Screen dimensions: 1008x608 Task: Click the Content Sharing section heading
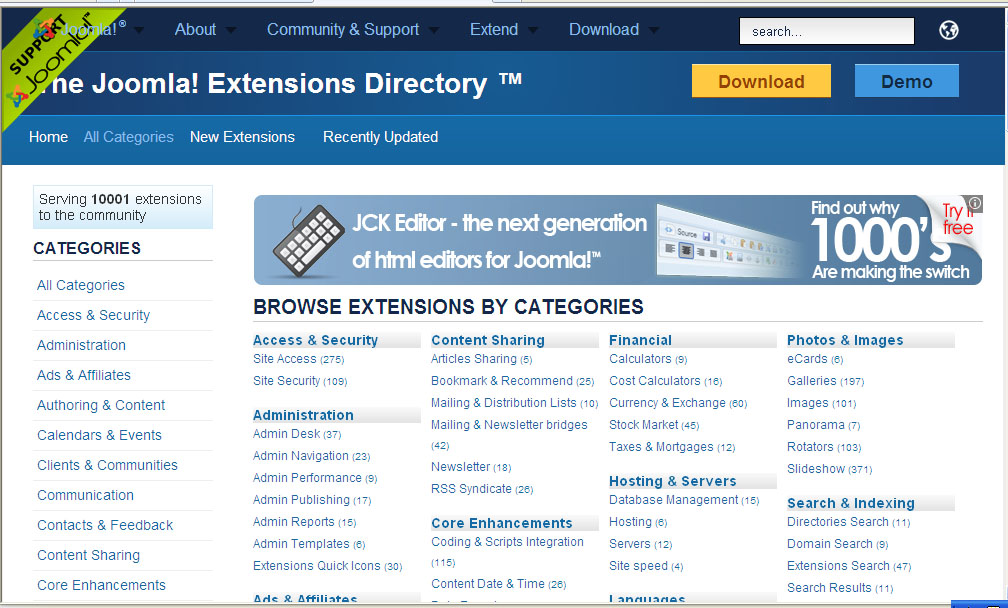pyautogui.click(x=488, y=340)
